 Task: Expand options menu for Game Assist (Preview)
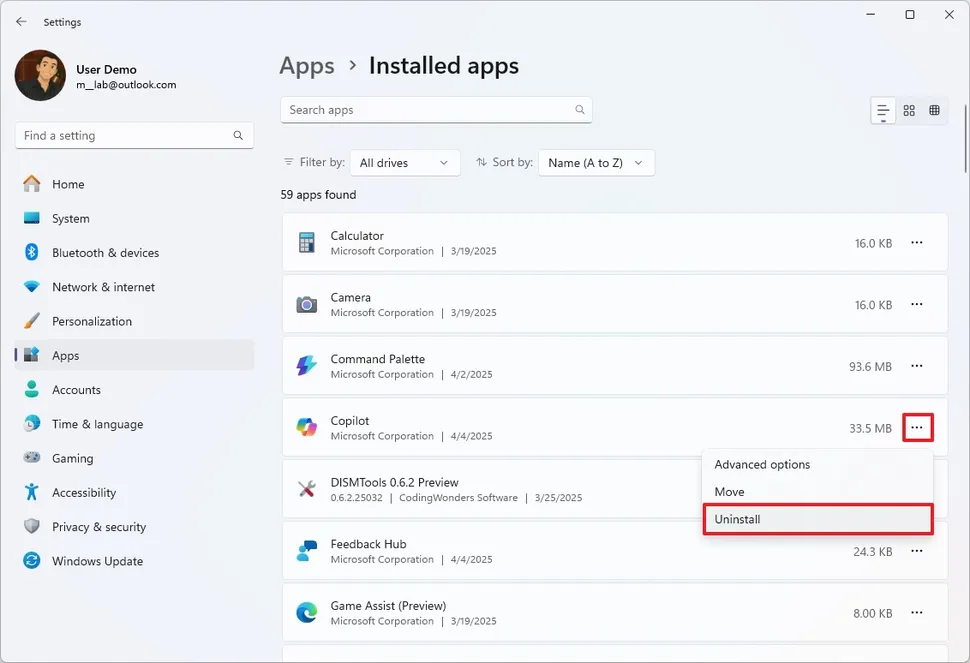click(917, 613)
